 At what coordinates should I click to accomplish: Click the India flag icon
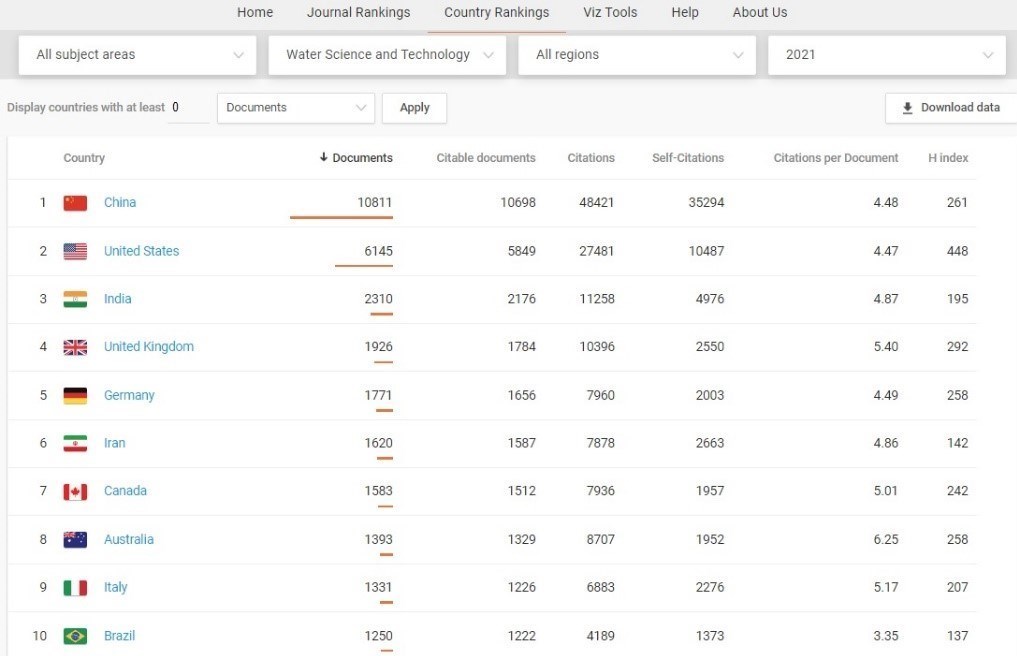pyautogui.click(x=75, y=299)
